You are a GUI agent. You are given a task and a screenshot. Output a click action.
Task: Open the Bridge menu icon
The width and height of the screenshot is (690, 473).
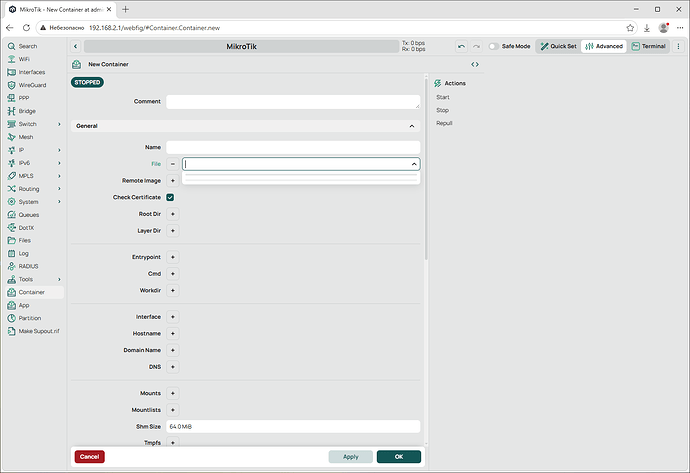[11, 111]
